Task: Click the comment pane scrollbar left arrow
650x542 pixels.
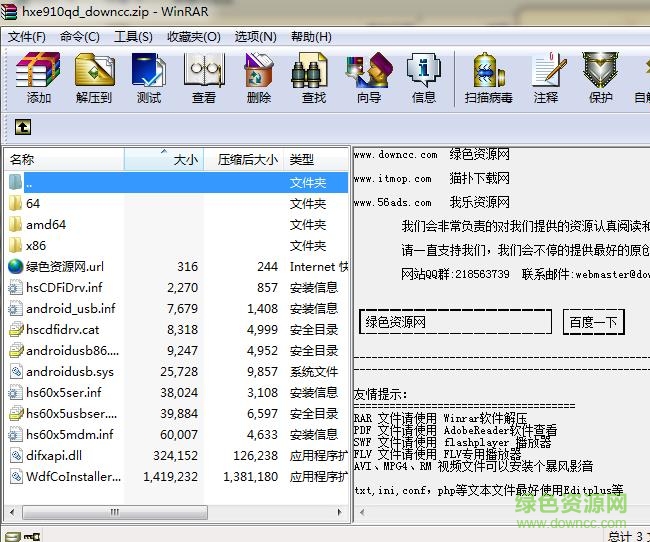Action: pos(361,512)
